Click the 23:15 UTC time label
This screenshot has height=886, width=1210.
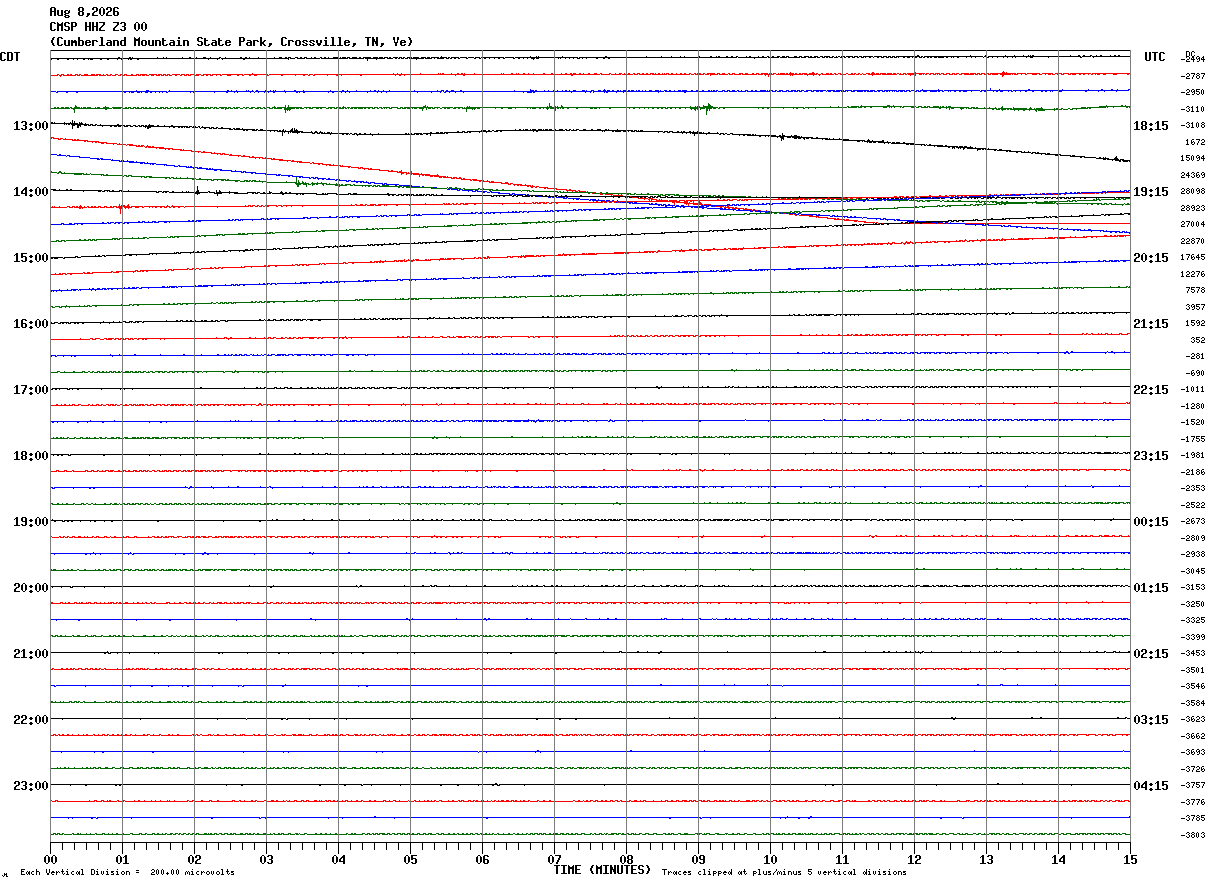point(1151,455)
